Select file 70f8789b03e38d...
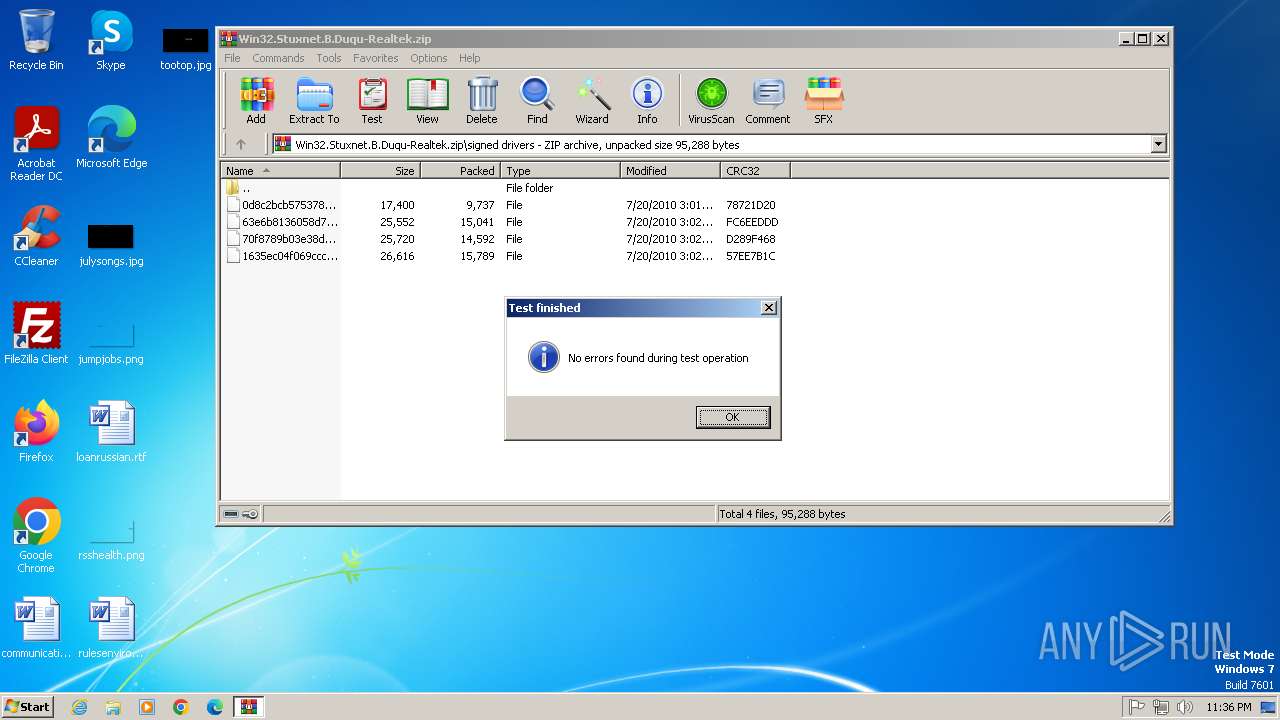The width and height of the screenshot is (1280, 720). (x=505, y=239)
